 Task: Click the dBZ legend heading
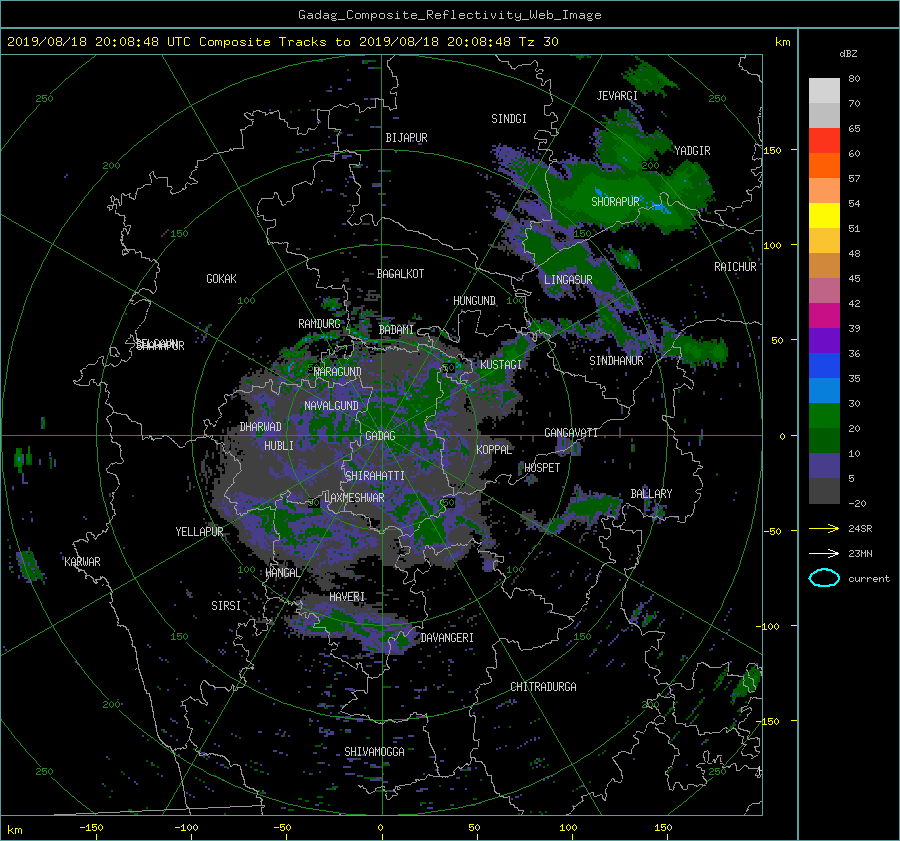(848, 53)
